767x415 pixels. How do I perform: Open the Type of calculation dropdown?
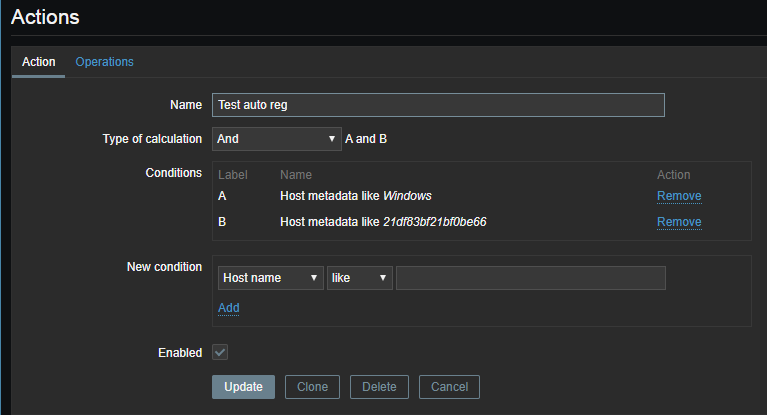[x=276, y=139]
